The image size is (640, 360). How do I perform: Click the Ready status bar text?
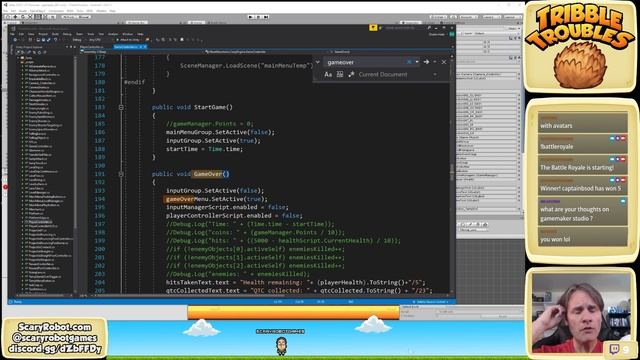(x=18, y=302)
